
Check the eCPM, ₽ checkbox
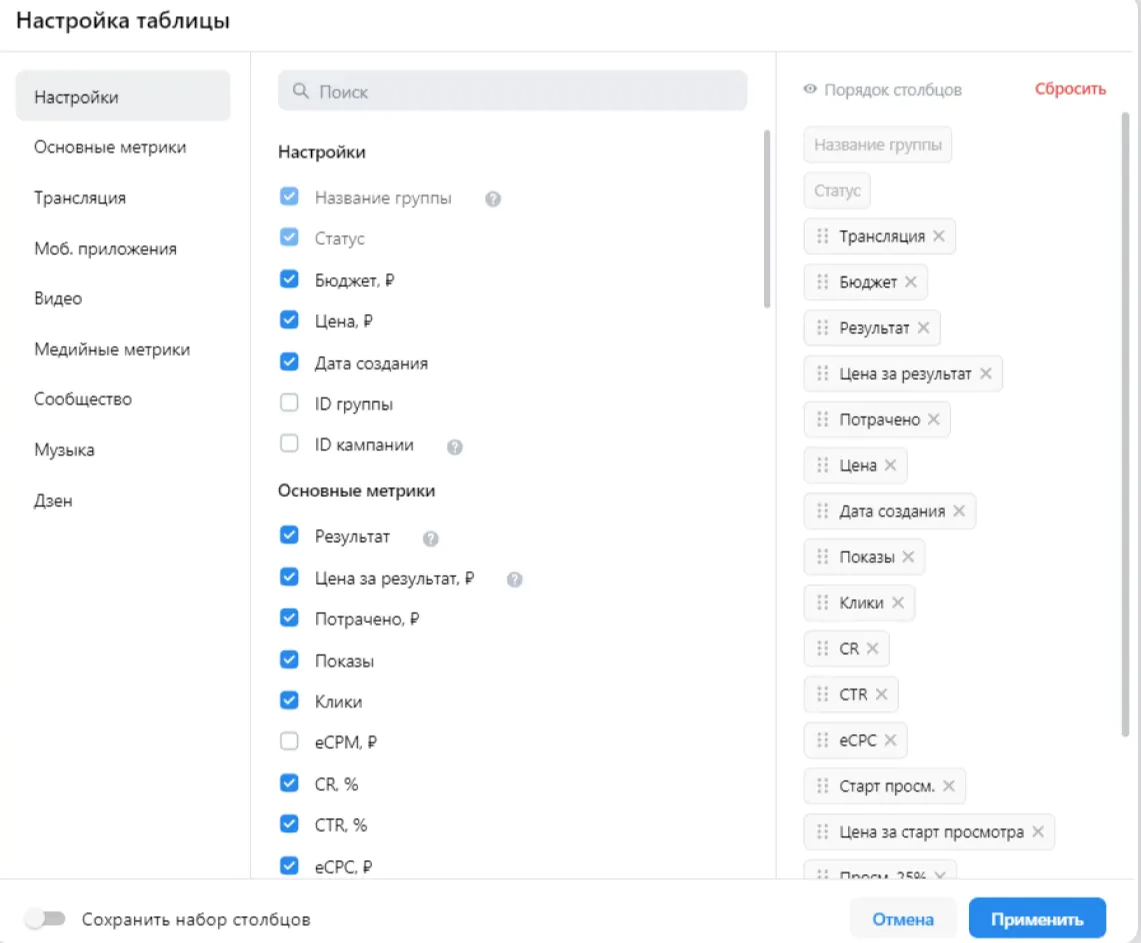[x=290, y=742]
